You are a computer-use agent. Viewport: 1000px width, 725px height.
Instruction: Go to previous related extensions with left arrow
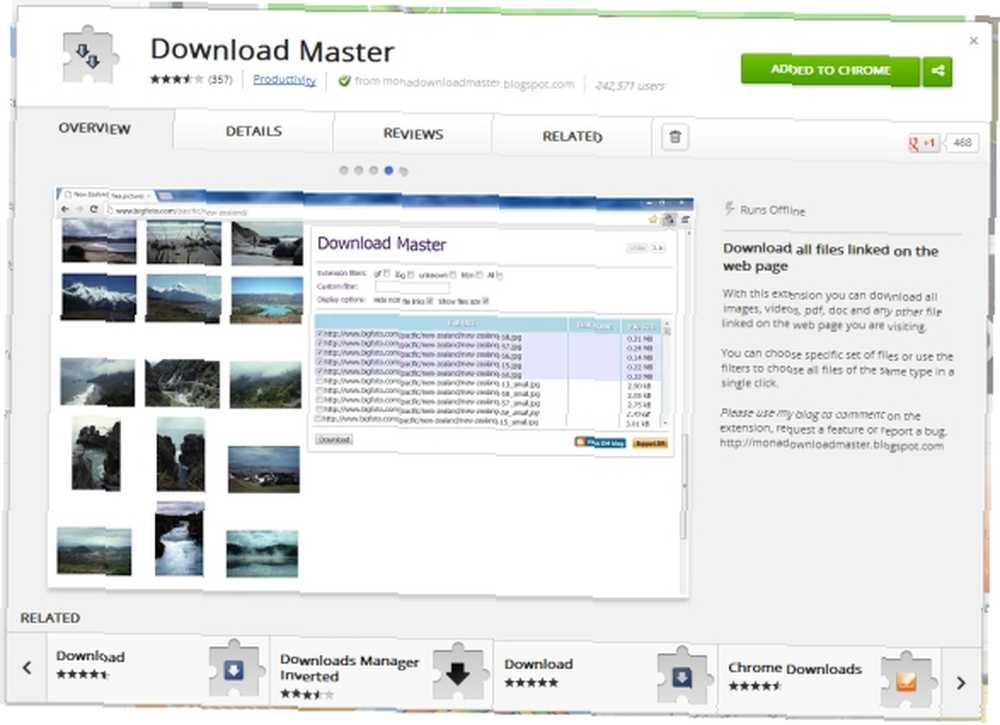[x=27, y=668]
